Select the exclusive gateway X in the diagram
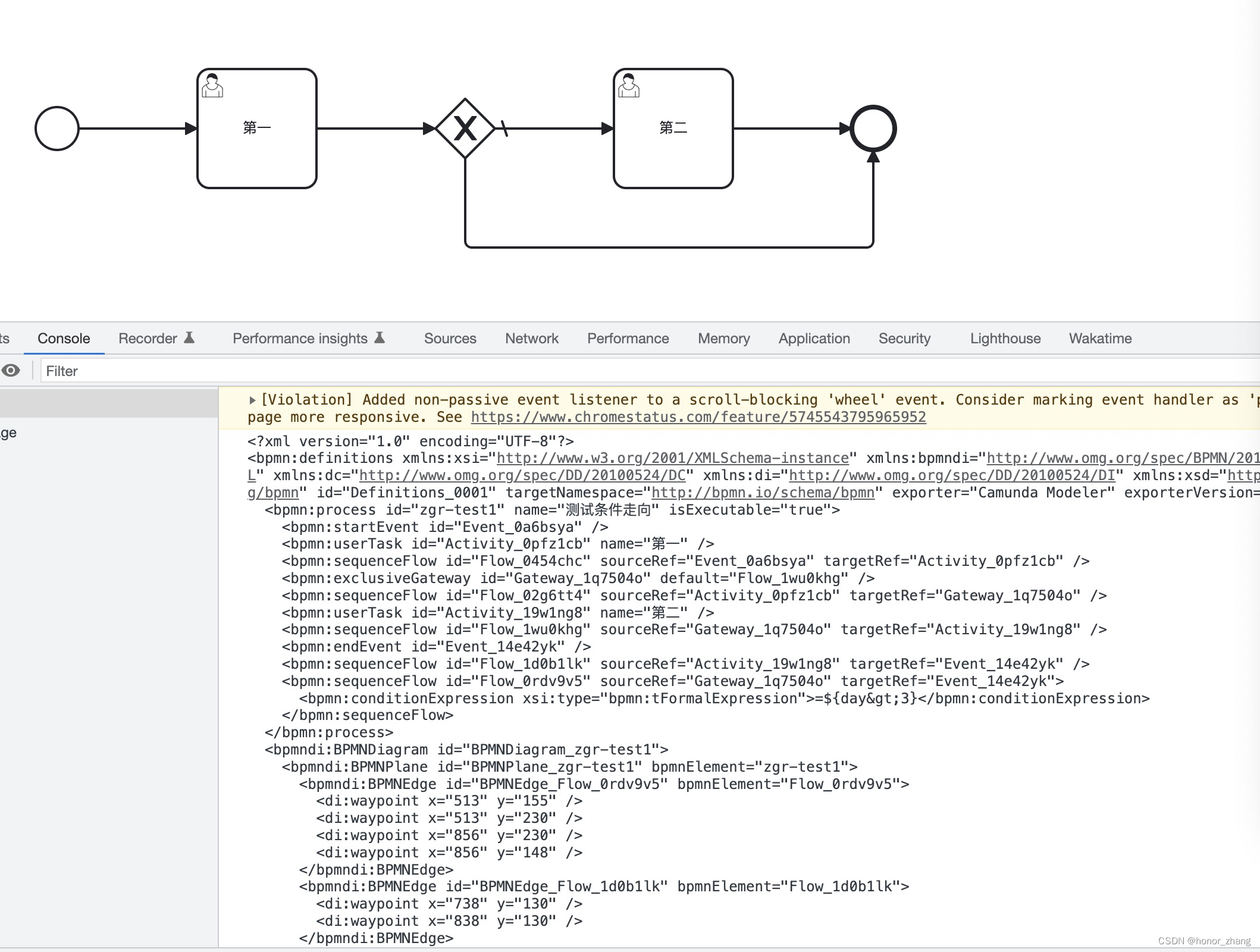Viewport: 1260px width, 952px height. [x=466, y=128]
